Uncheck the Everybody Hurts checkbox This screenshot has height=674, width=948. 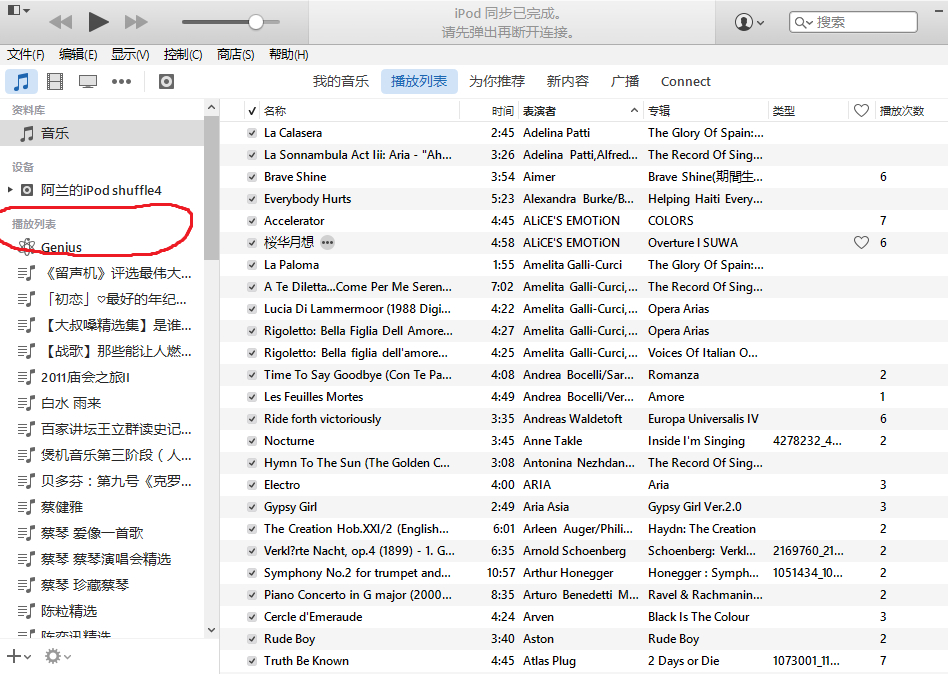252,199
